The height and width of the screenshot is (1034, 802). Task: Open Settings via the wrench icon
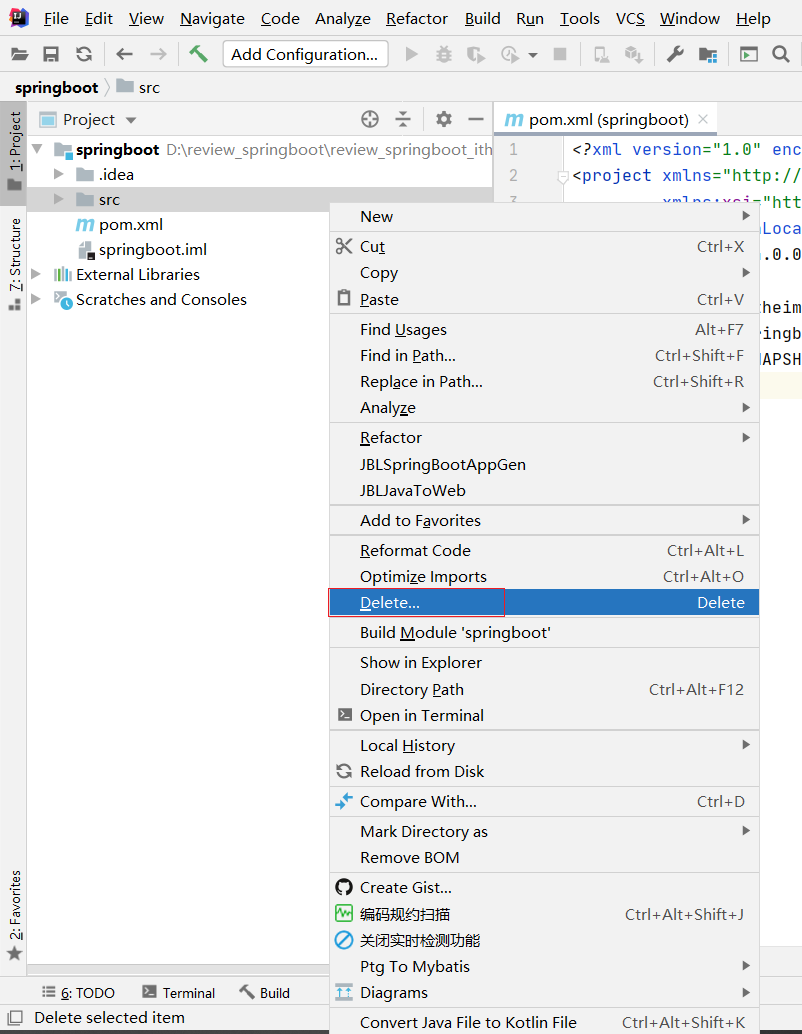click(675, 54)
